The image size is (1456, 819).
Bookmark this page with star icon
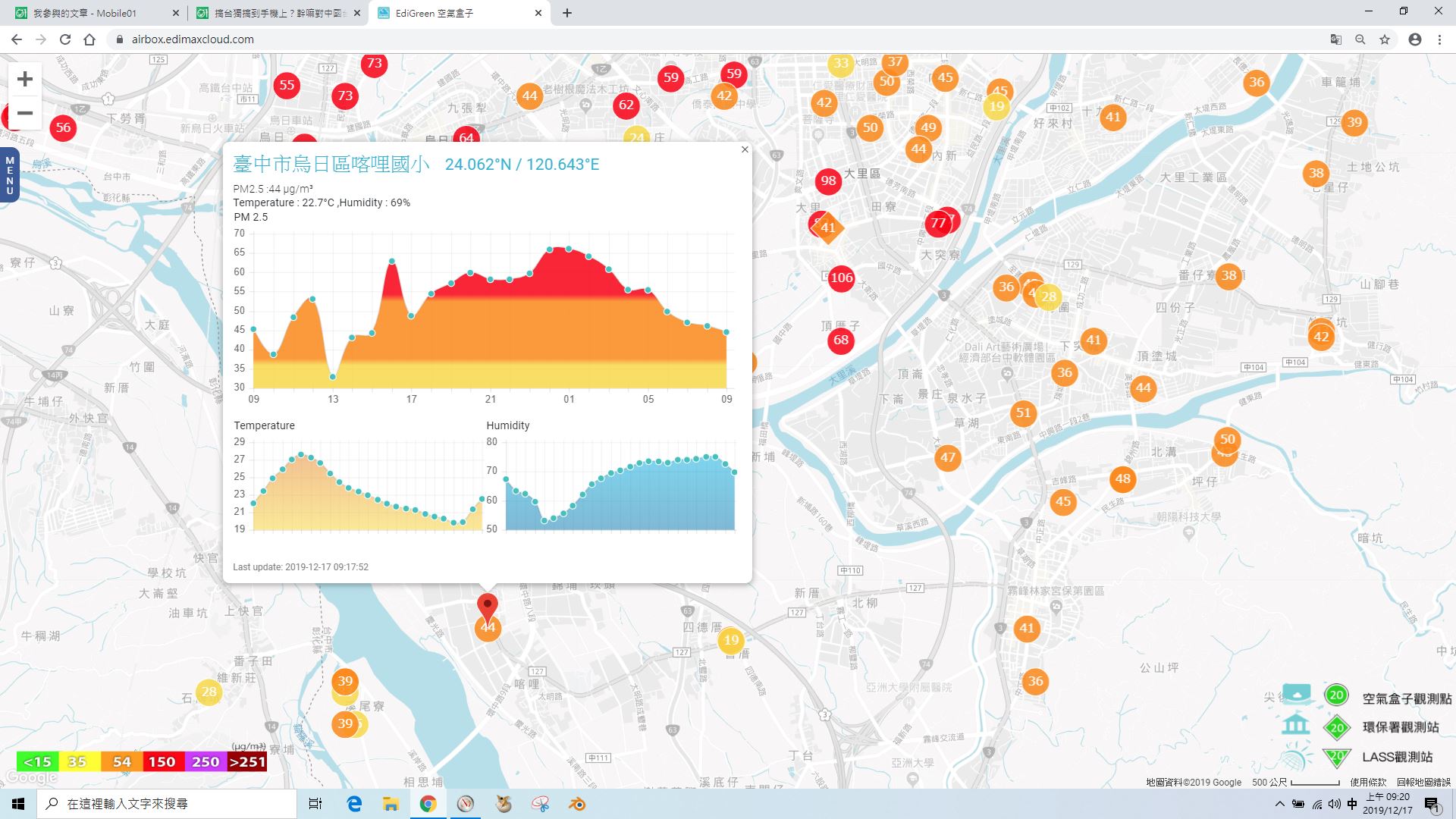pos(1385,39)
